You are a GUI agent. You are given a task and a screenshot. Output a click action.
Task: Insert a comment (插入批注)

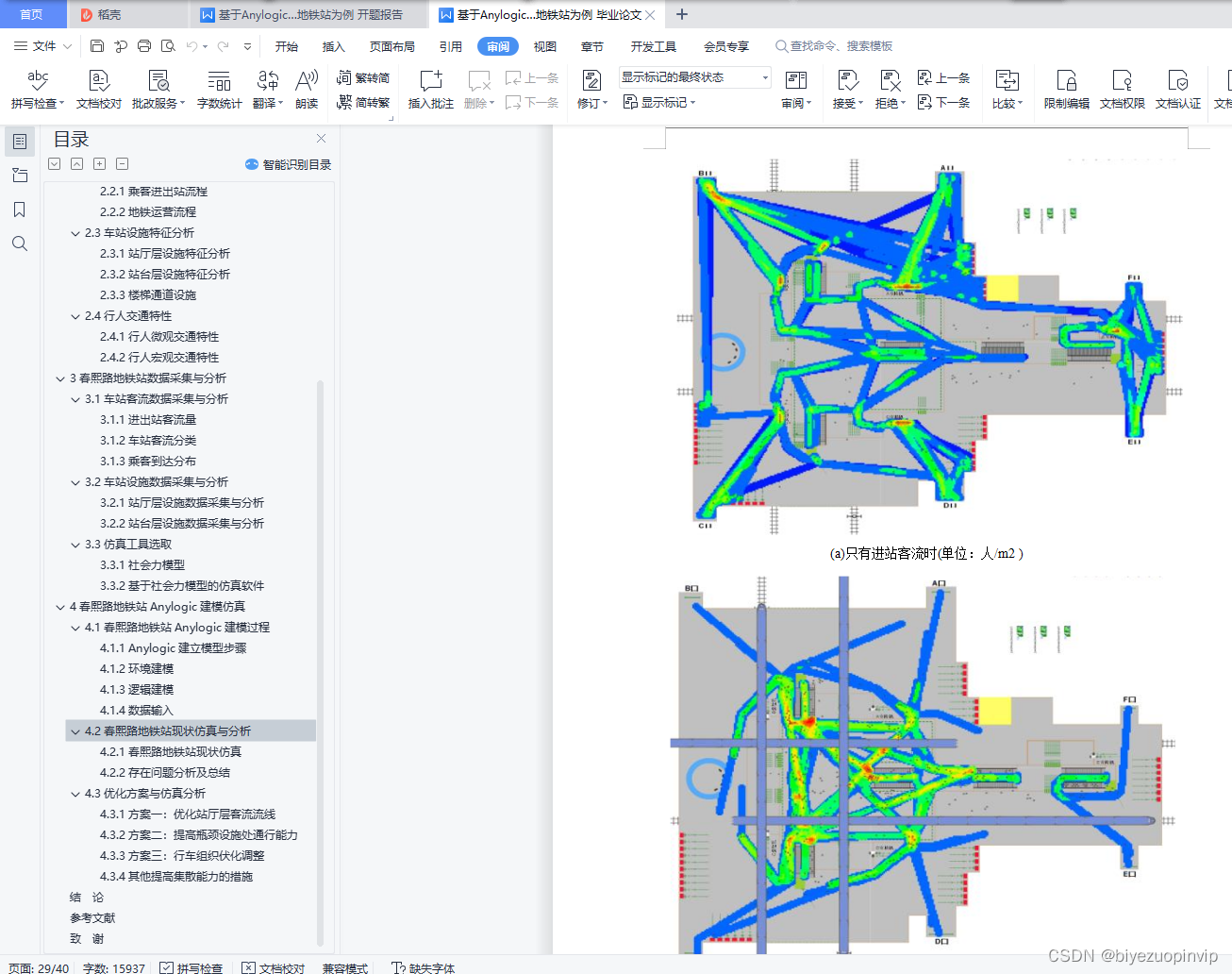coord(431,90)
